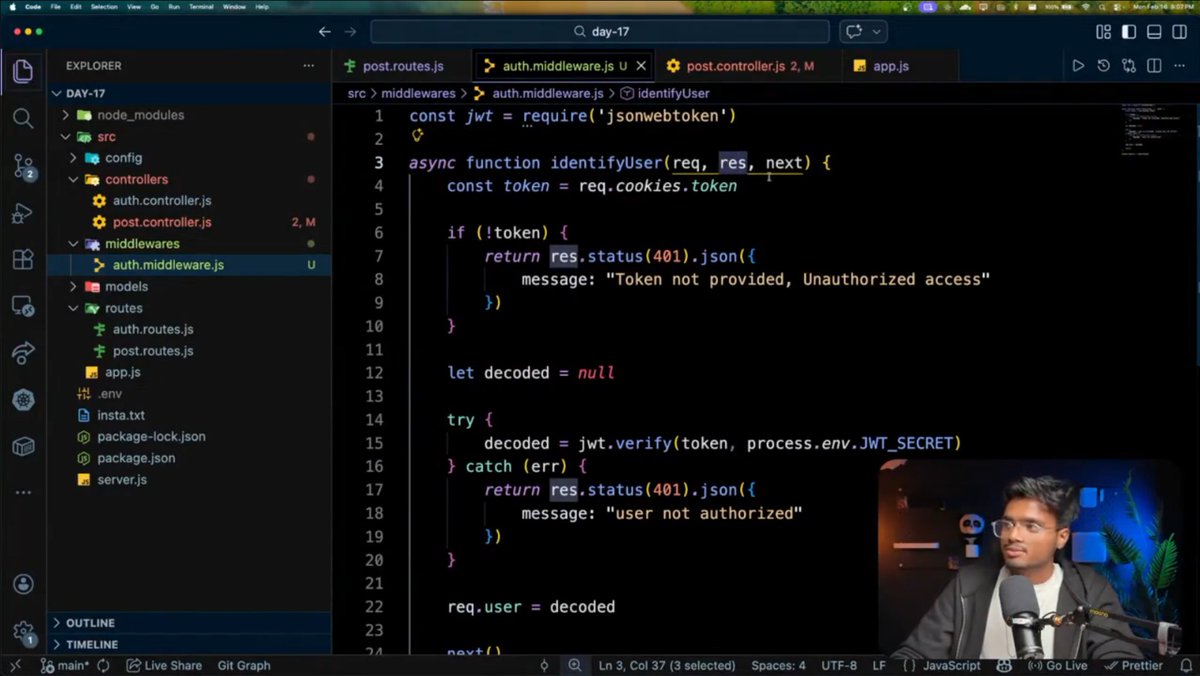This screenshot has width=1200, height=676.
Task: Expand the OUTLINE section
Action: pyautogui.click(x=189, y=623)
